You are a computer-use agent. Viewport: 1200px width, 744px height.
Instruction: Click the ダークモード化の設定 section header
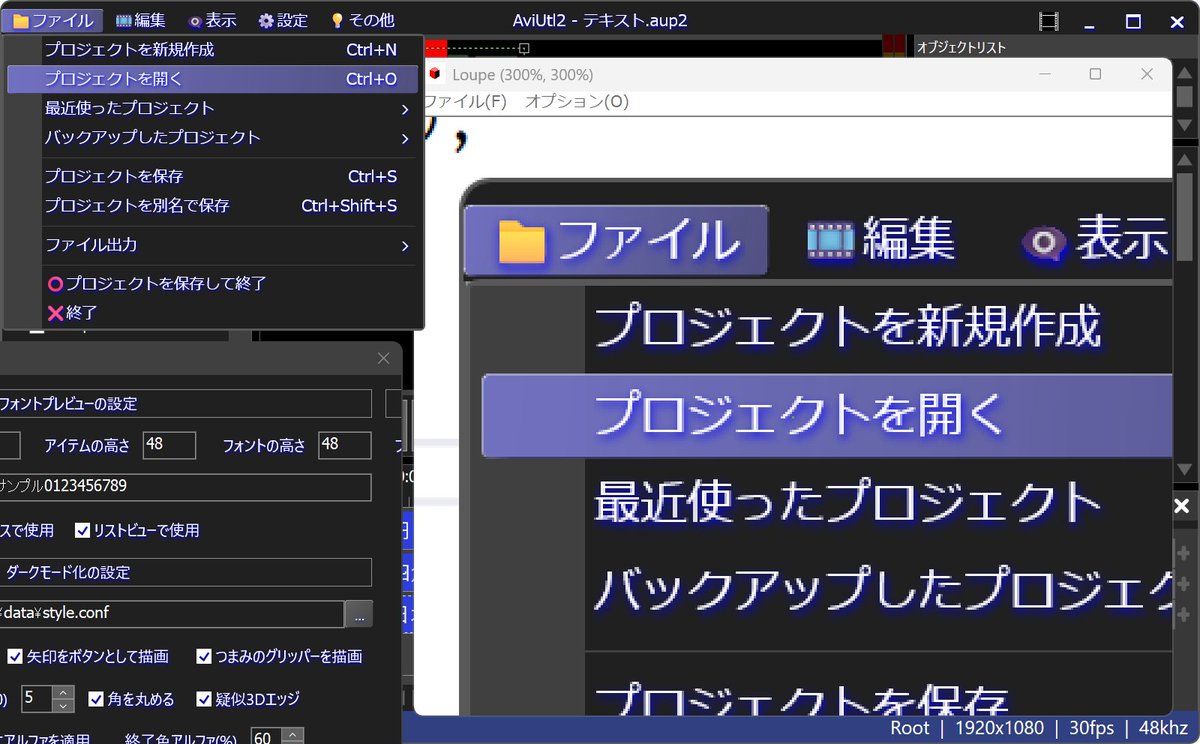tap(186, 572)
